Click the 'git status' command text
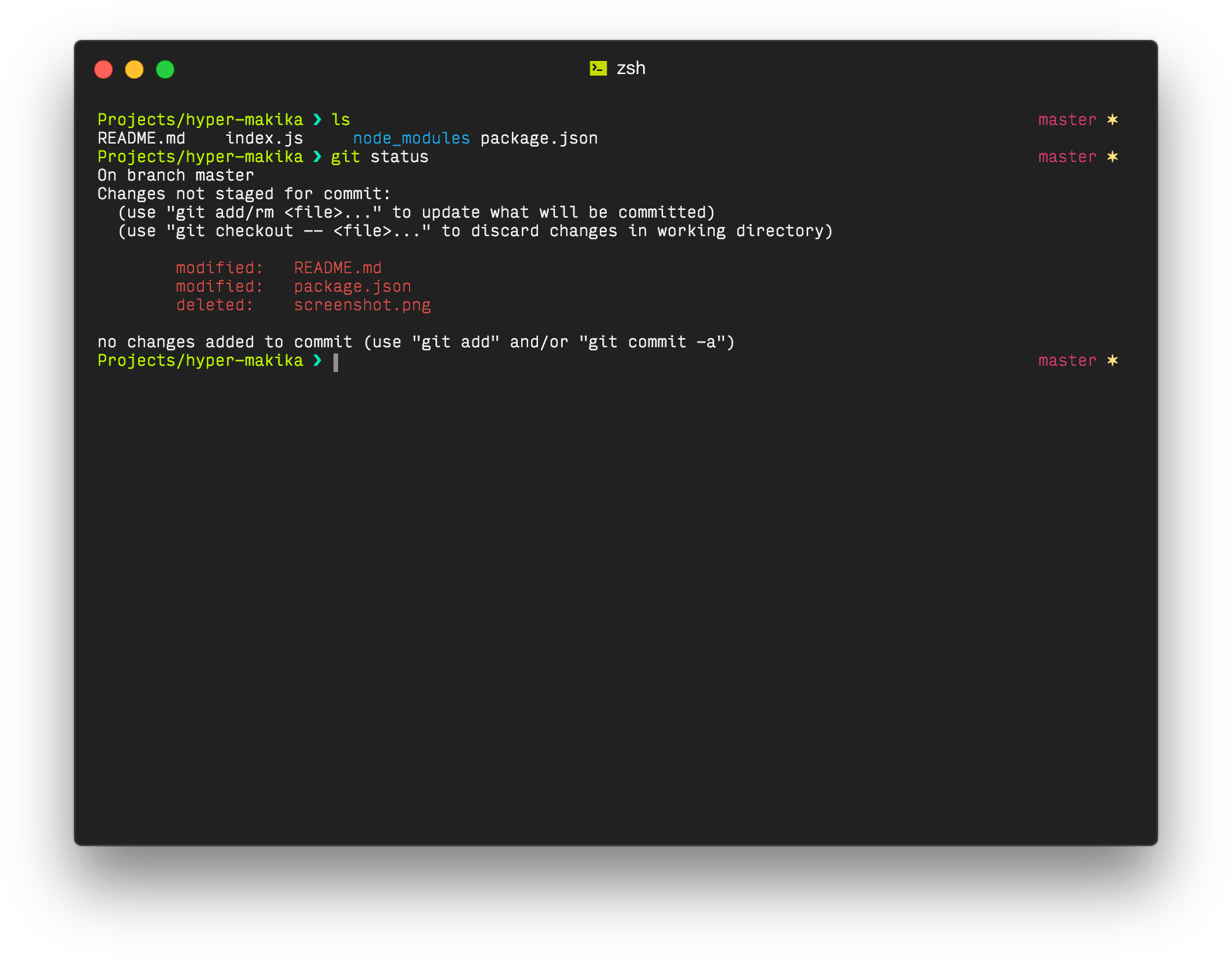 (380, 157)
